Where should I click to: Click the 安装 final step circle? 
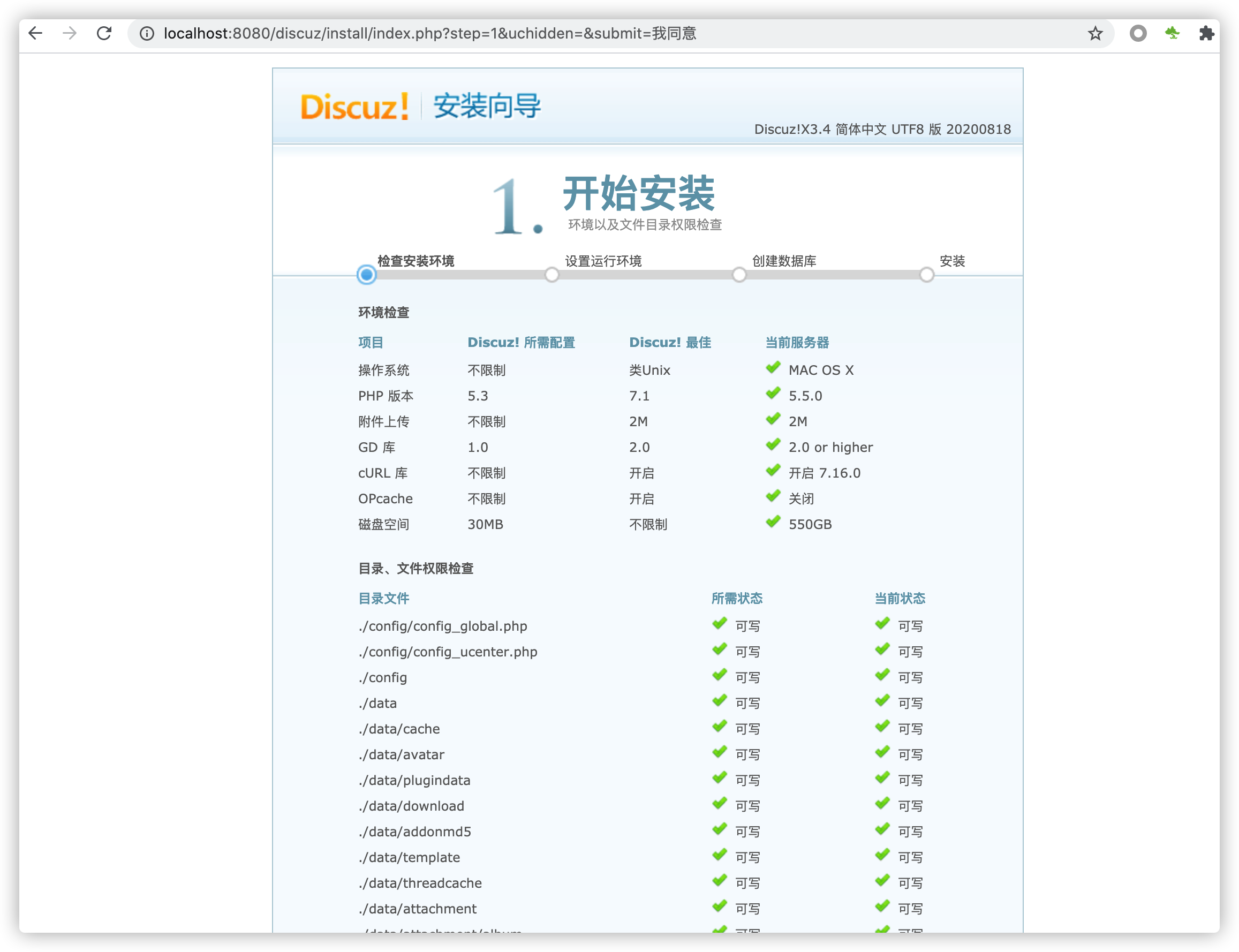(926, 275)
